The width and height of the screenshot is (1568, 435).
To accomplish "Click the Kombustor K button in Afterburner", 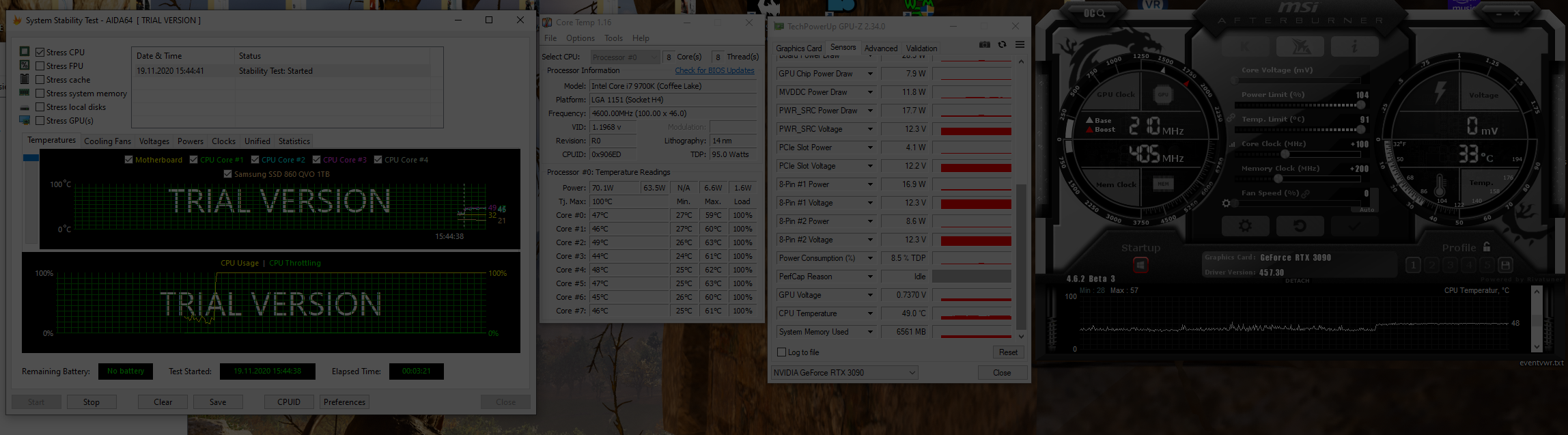I will [1244, 46].
